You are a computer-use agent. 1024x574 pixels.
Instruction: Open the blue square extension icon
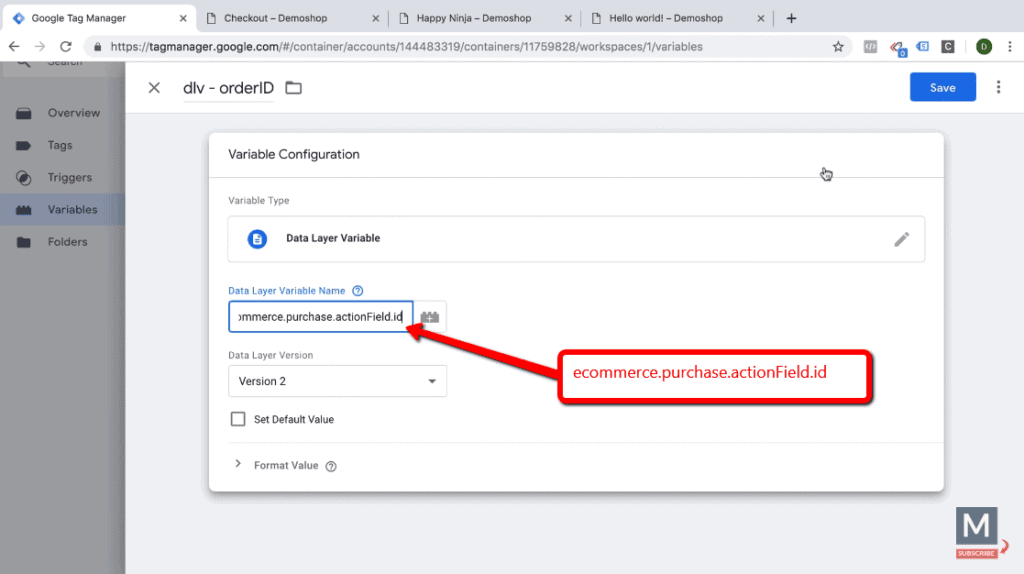pos(922,46)
